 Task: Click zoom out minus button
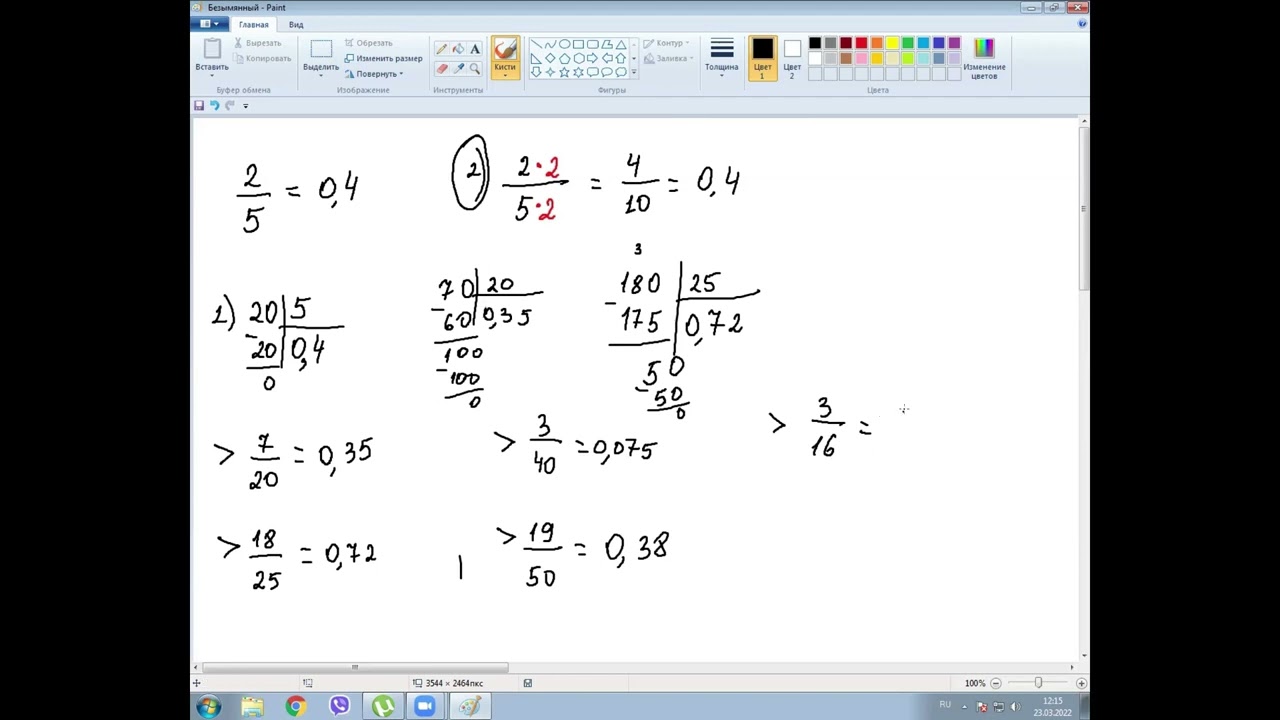tap(996, 683)
